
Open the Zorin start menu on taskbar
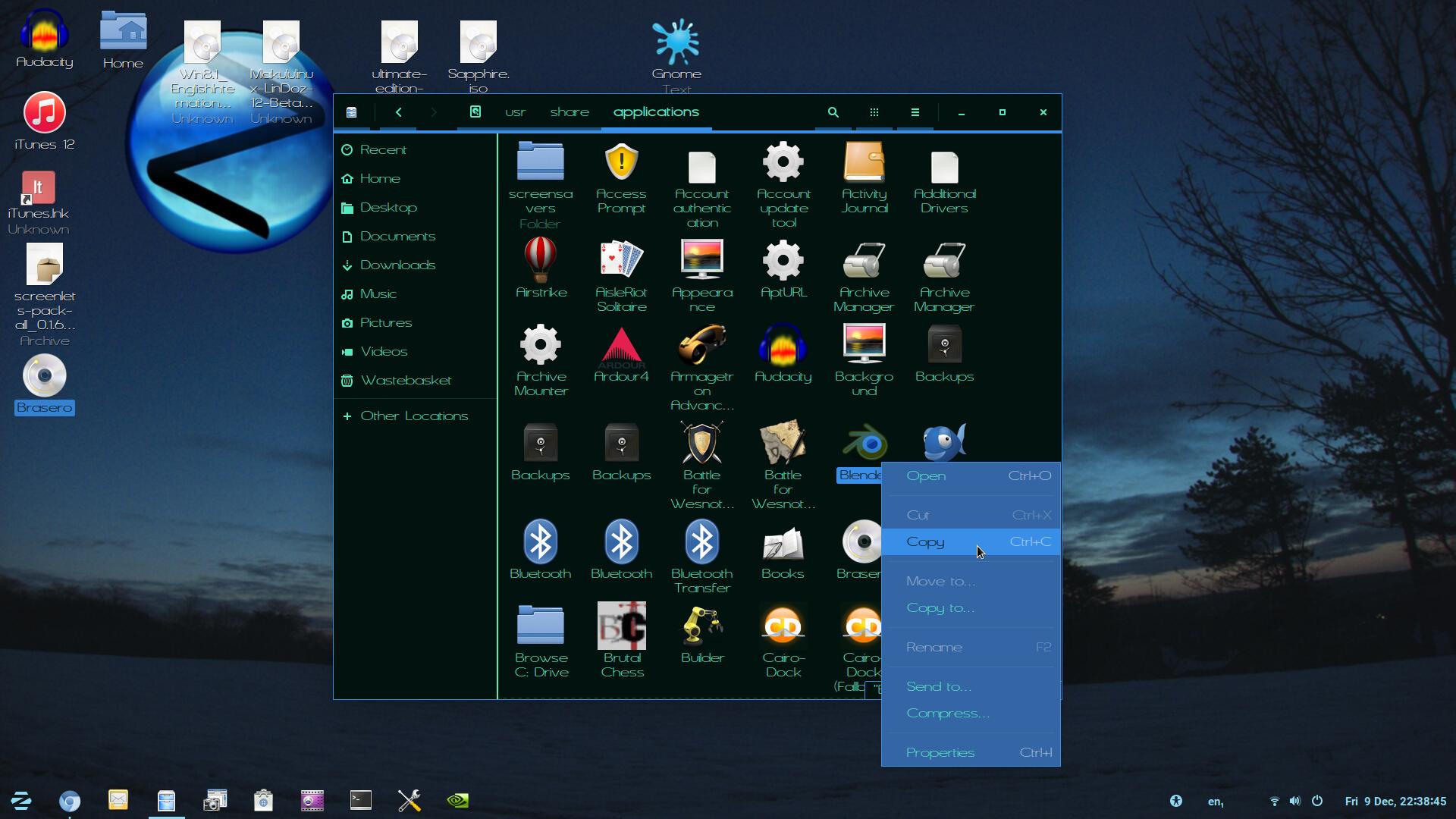(x=21, y=800)
